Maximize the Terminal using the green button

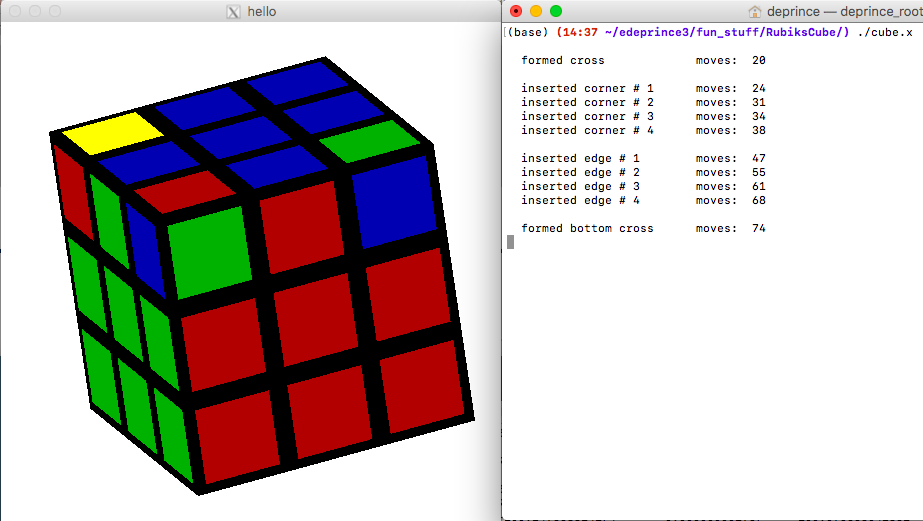point(556,11)
